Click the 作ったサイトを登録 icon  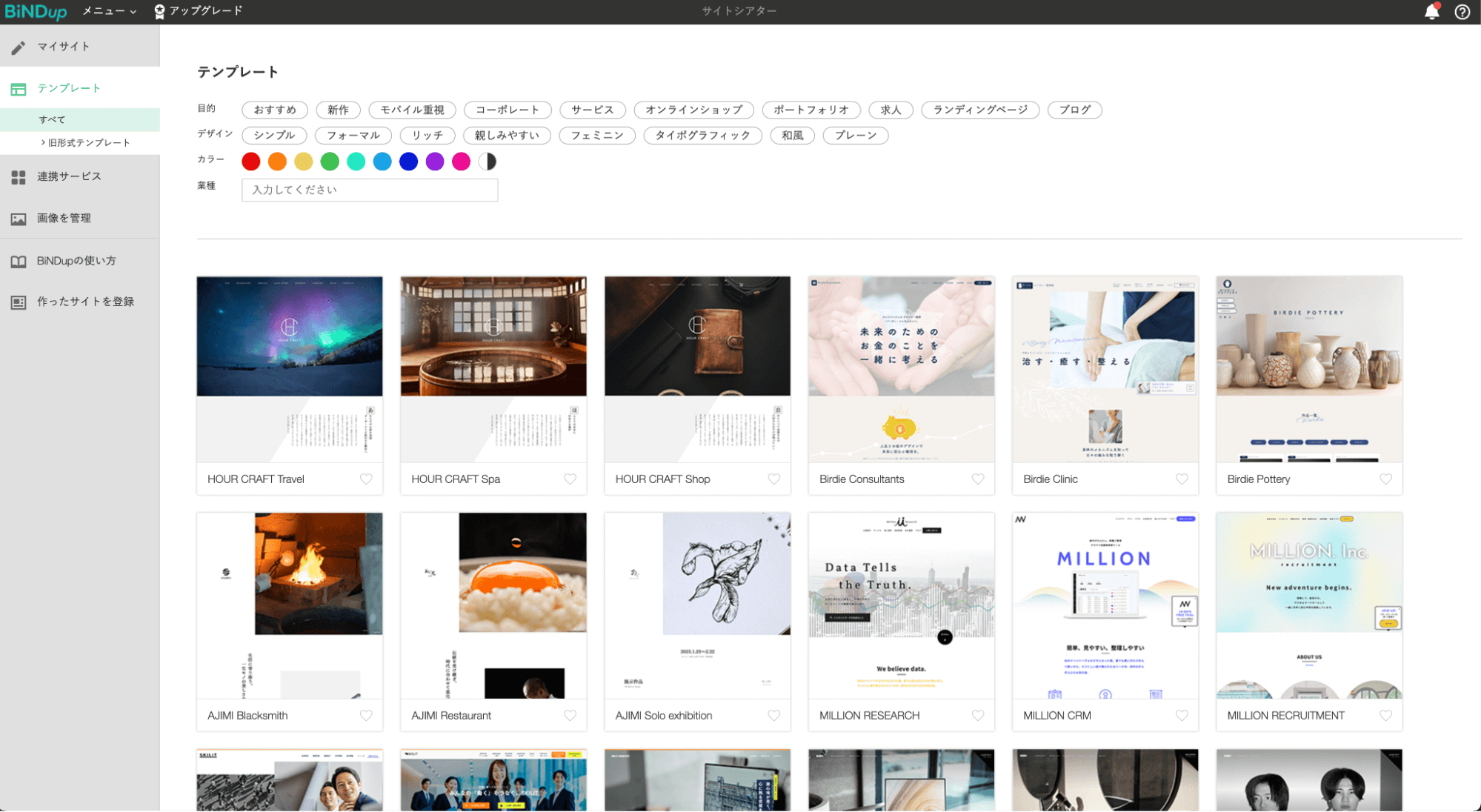[x=19, y=302]
